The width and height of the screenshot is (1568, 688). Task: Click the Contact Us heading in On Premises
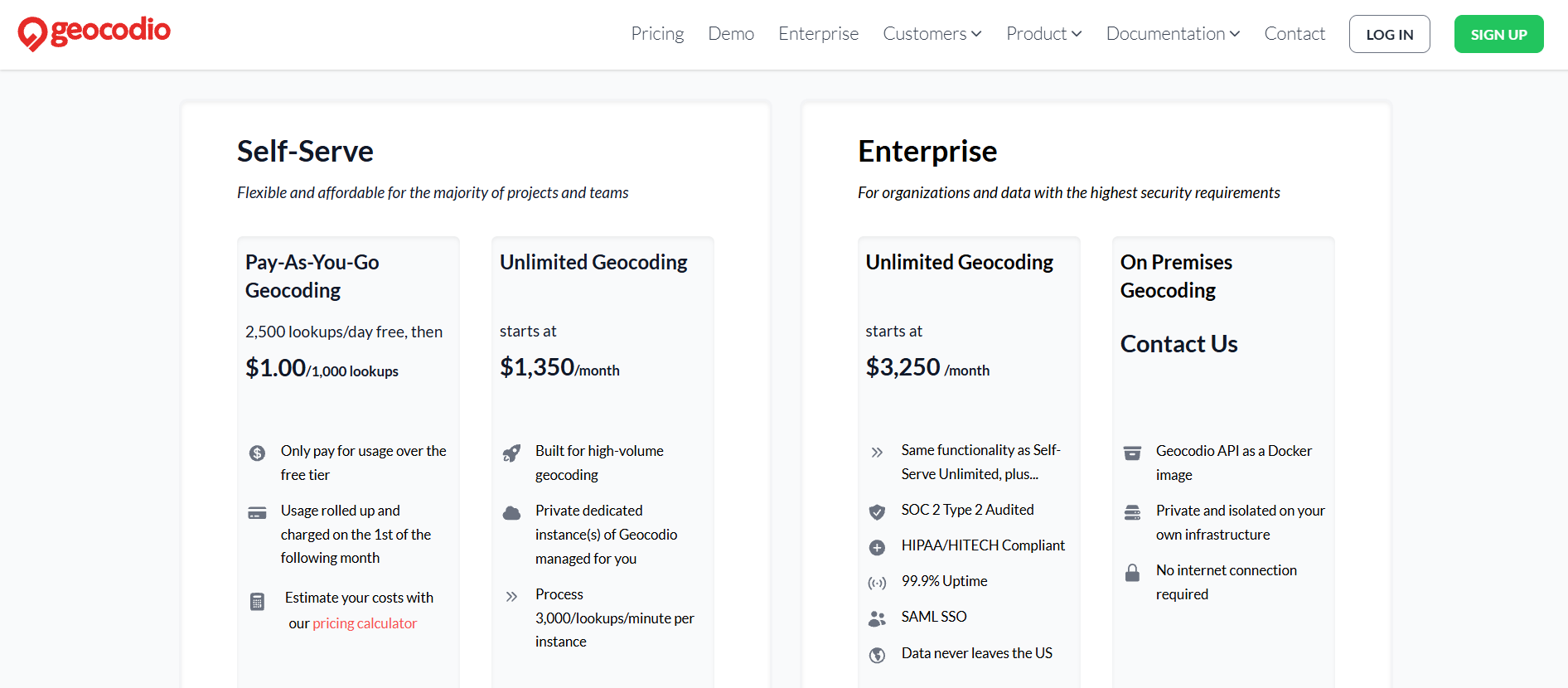tap(1178, 344)
